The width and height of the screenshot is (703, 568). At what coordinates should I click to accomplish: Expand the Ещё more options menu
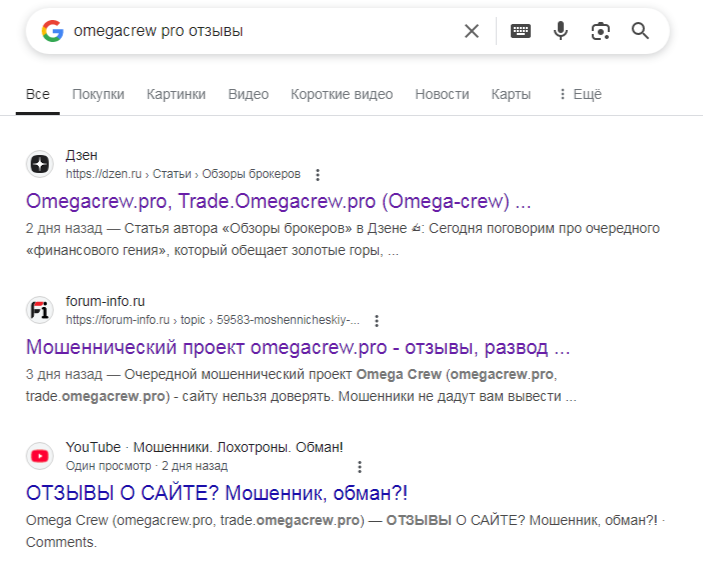point(580,94)
